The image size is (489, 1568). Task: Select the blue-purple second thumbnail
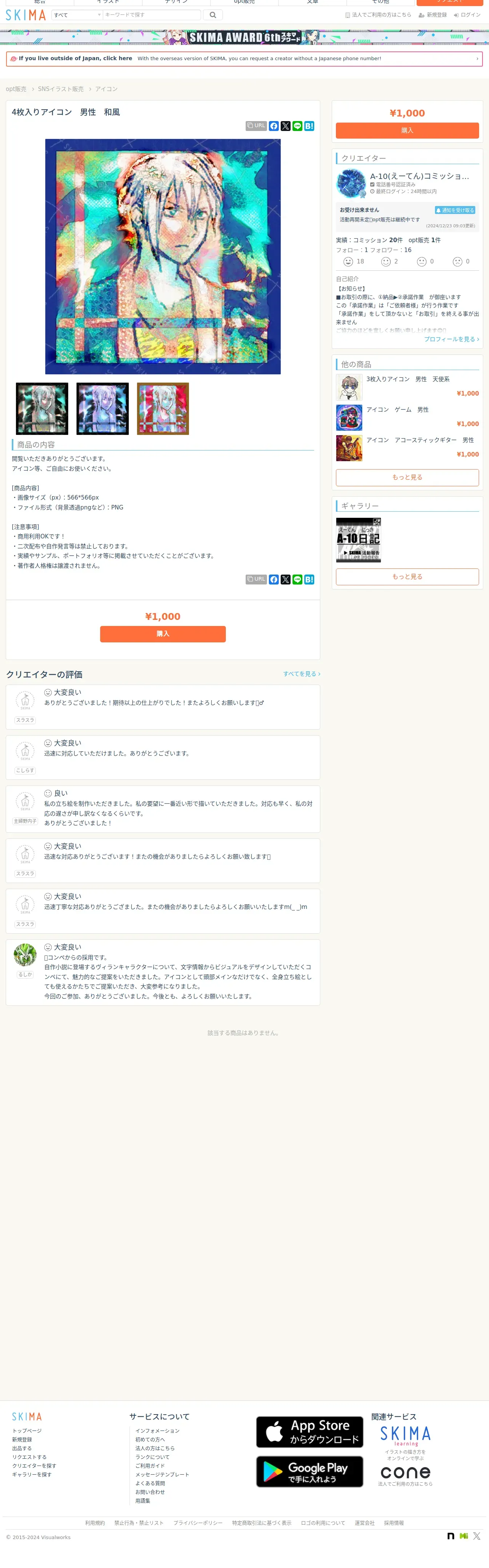102,409
